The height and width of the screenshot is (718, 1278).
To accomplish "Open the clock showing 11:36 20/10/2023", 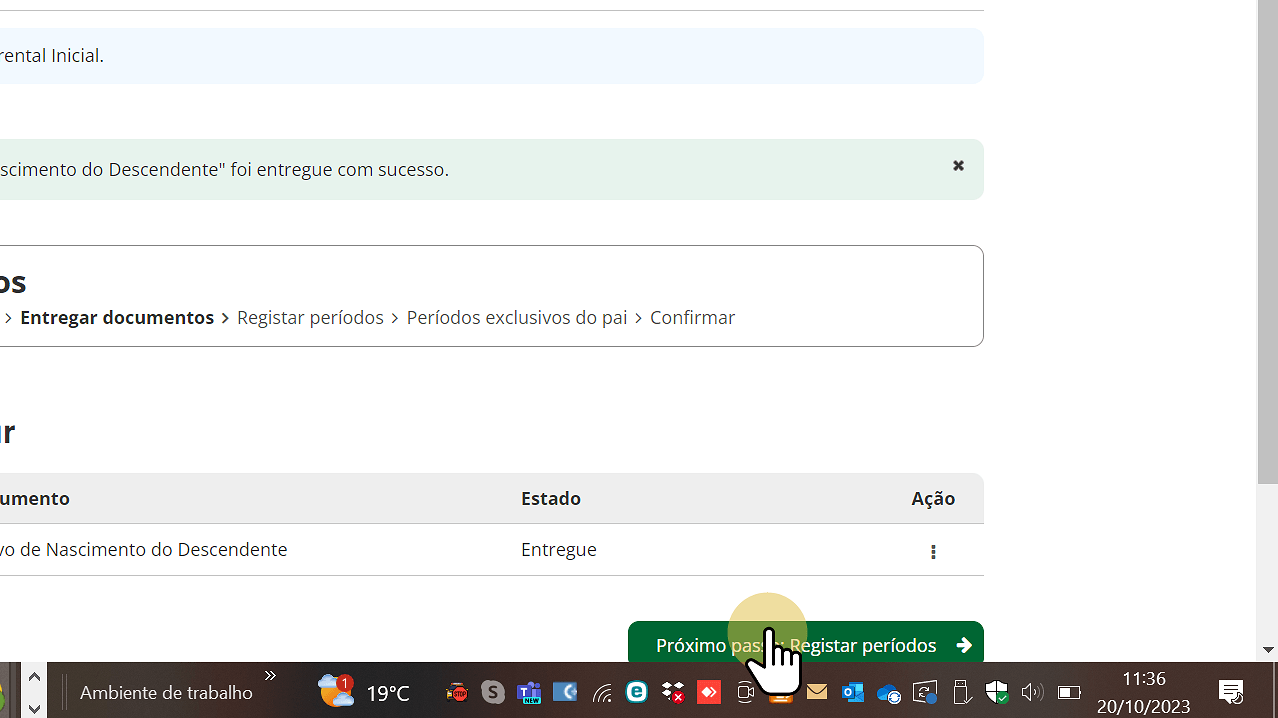I will pos(1143,692).
